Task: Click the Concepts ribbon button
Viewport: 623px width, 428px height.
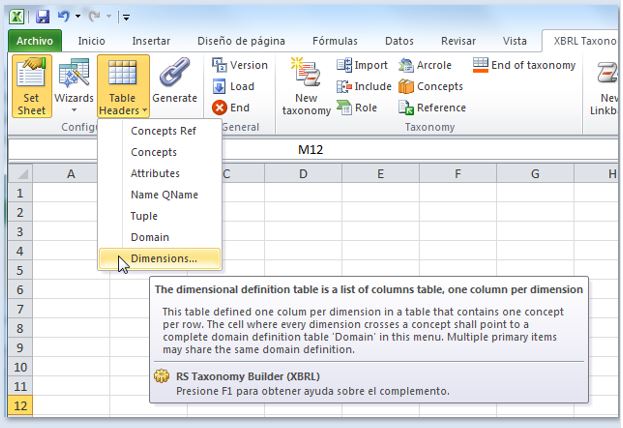Action: 431,86
